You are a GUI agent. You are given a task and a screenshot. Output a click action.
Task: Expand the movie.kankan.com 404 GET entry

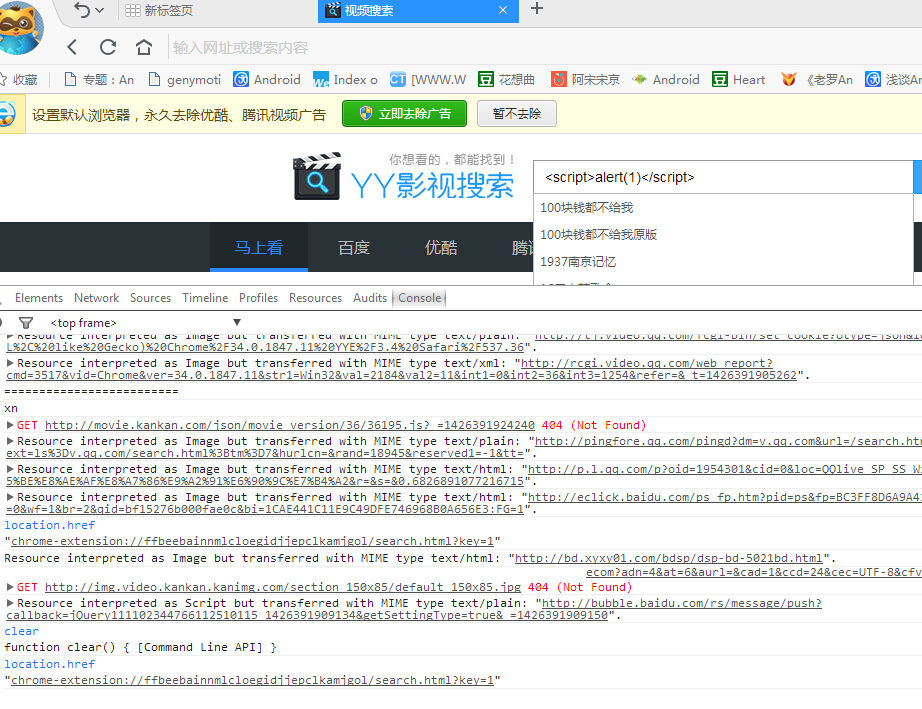(x=10, y=425)
